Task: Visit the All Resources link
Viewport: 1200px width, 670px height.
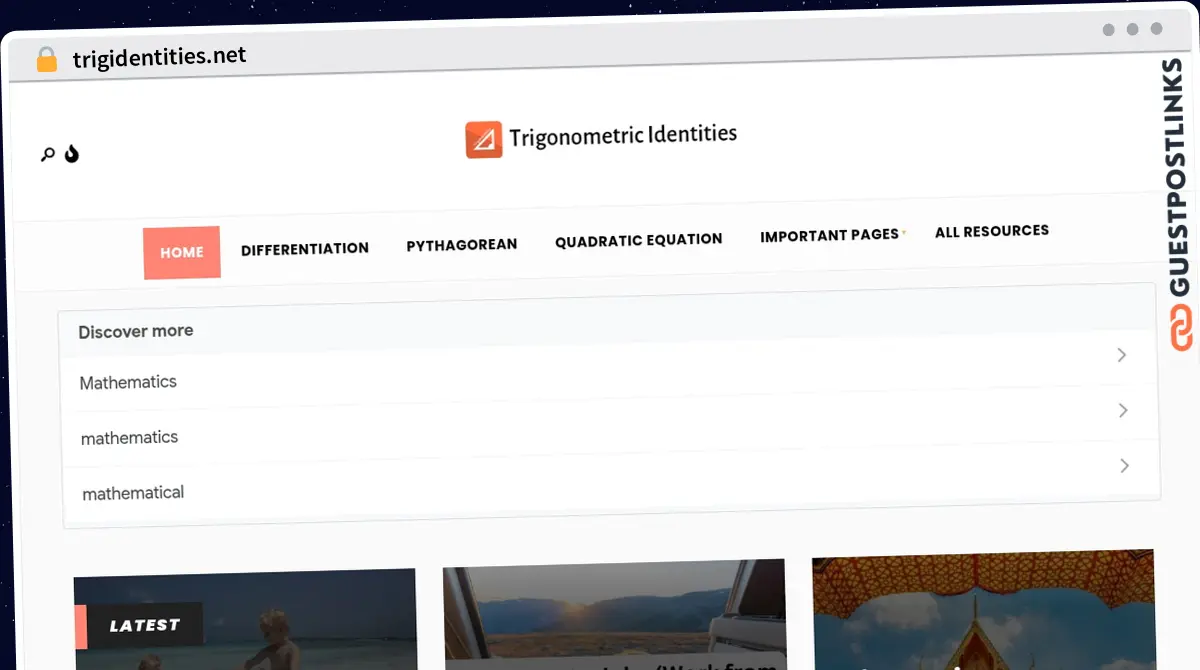Action: tap(992, 231)
